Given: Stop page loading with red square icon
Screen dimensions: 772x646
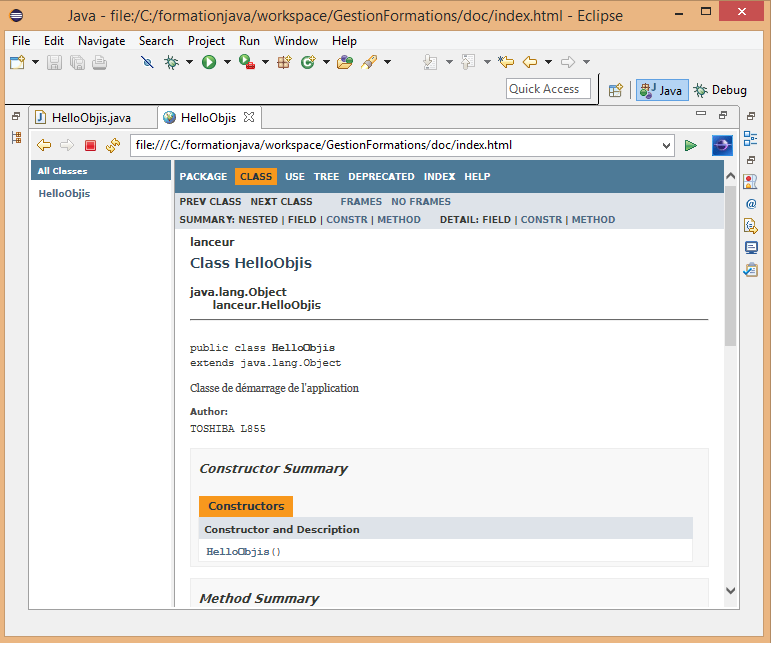Looking at the screenshot, I should point(90,145).
